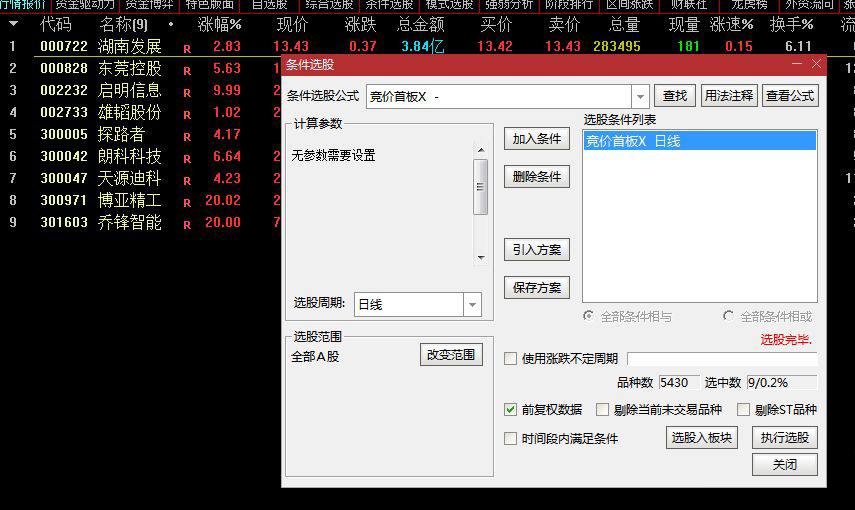The width and height of the screenshot is (855, 510).
Task: Select stock name 乔锋智能
Action: pos(129,222)
